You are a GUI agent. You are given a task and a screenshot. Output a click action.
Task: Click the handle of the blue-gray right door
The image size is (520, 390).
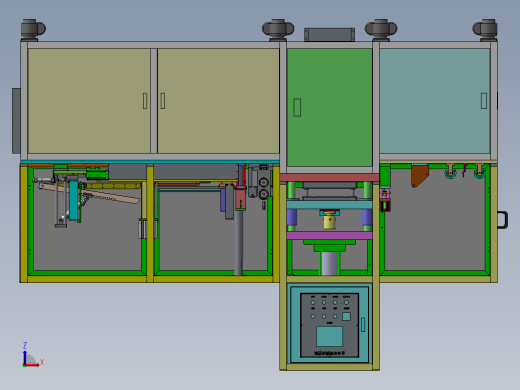coord(484,101)
